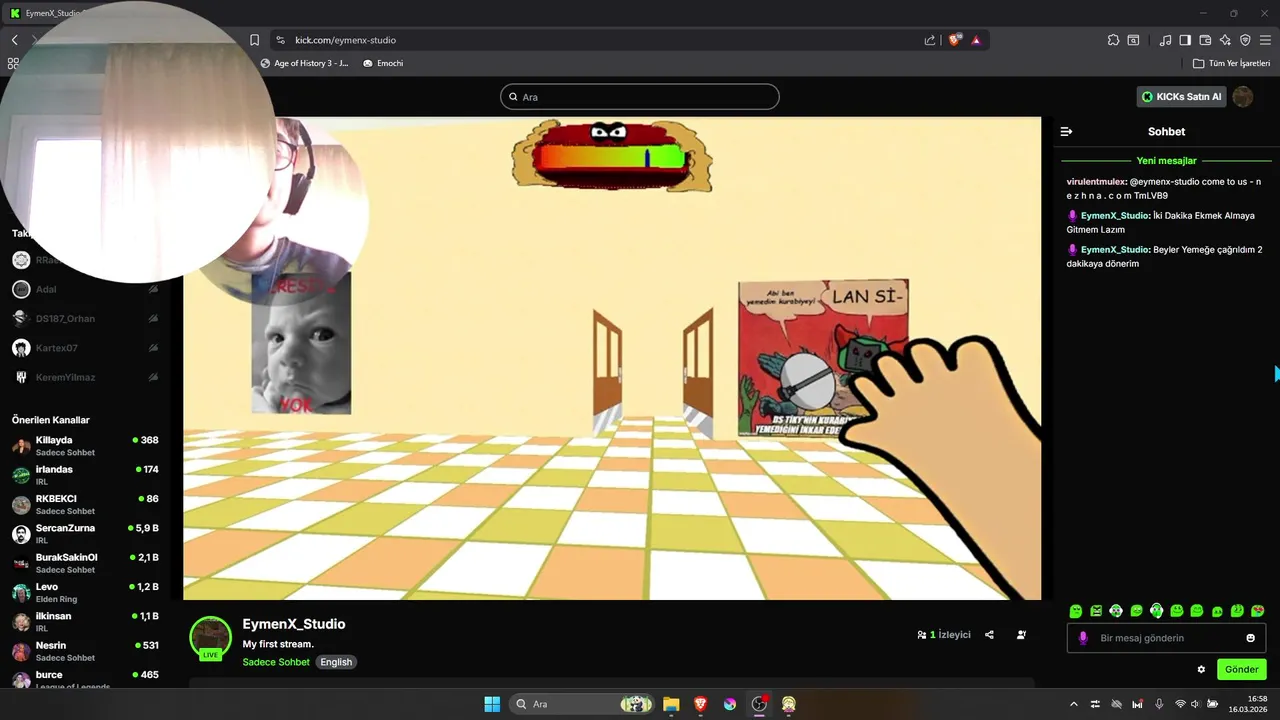The width and height of the screenshot is (1280, 720).
Task: Click EymenX_Studio name in chat message about Ekmek
Action: [1114, 215]
